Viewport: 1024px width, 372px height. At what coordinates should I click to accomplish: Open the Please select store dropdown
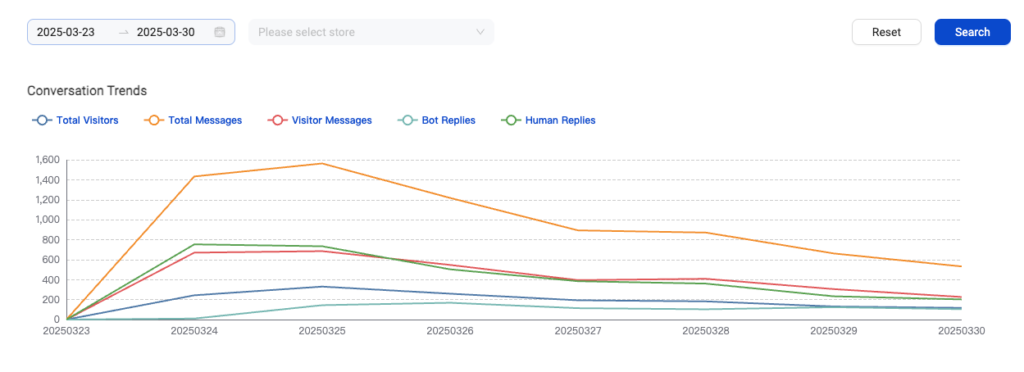[371, 32]
